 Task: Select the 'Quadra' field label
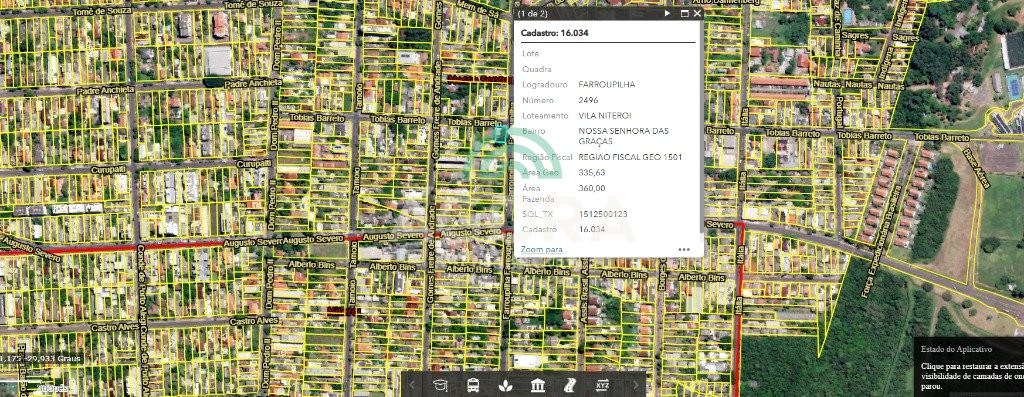537,69
